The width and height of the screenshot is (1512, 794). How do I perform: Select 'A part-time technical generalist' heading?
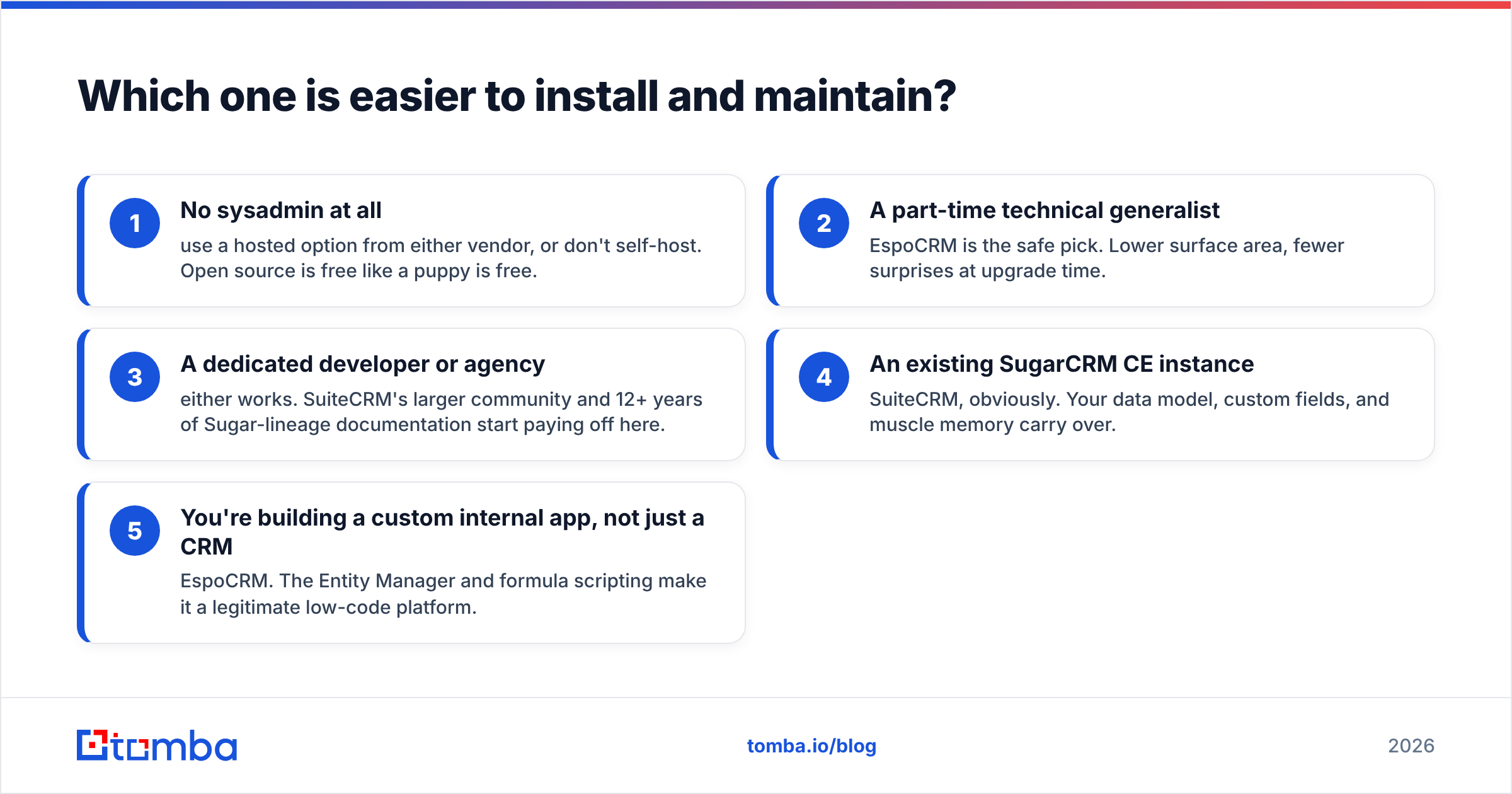coord(1045,210)
